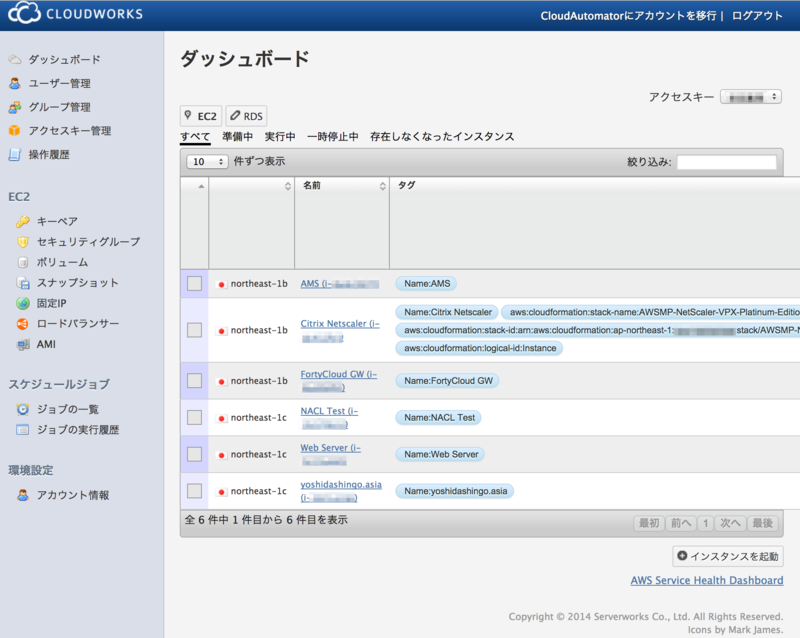
Task: Open the FortyCloud GW instance link
Action: point(339,381)
